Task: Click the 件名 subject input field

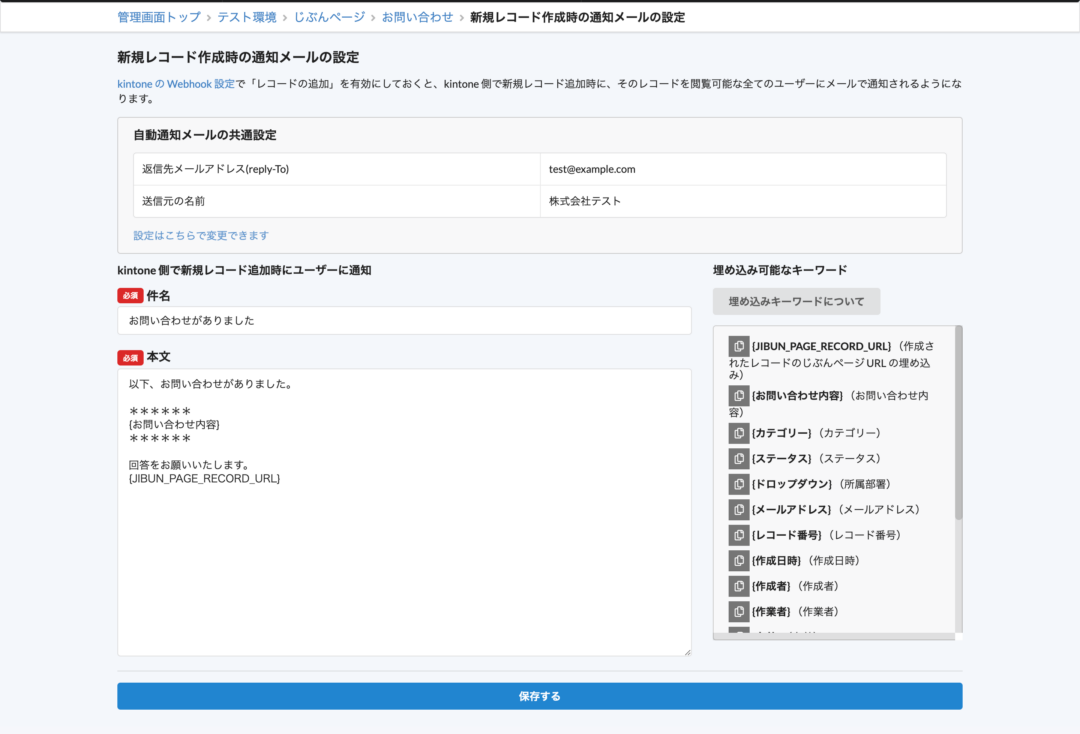Action: pyautogui.click(x=404, y=320)
